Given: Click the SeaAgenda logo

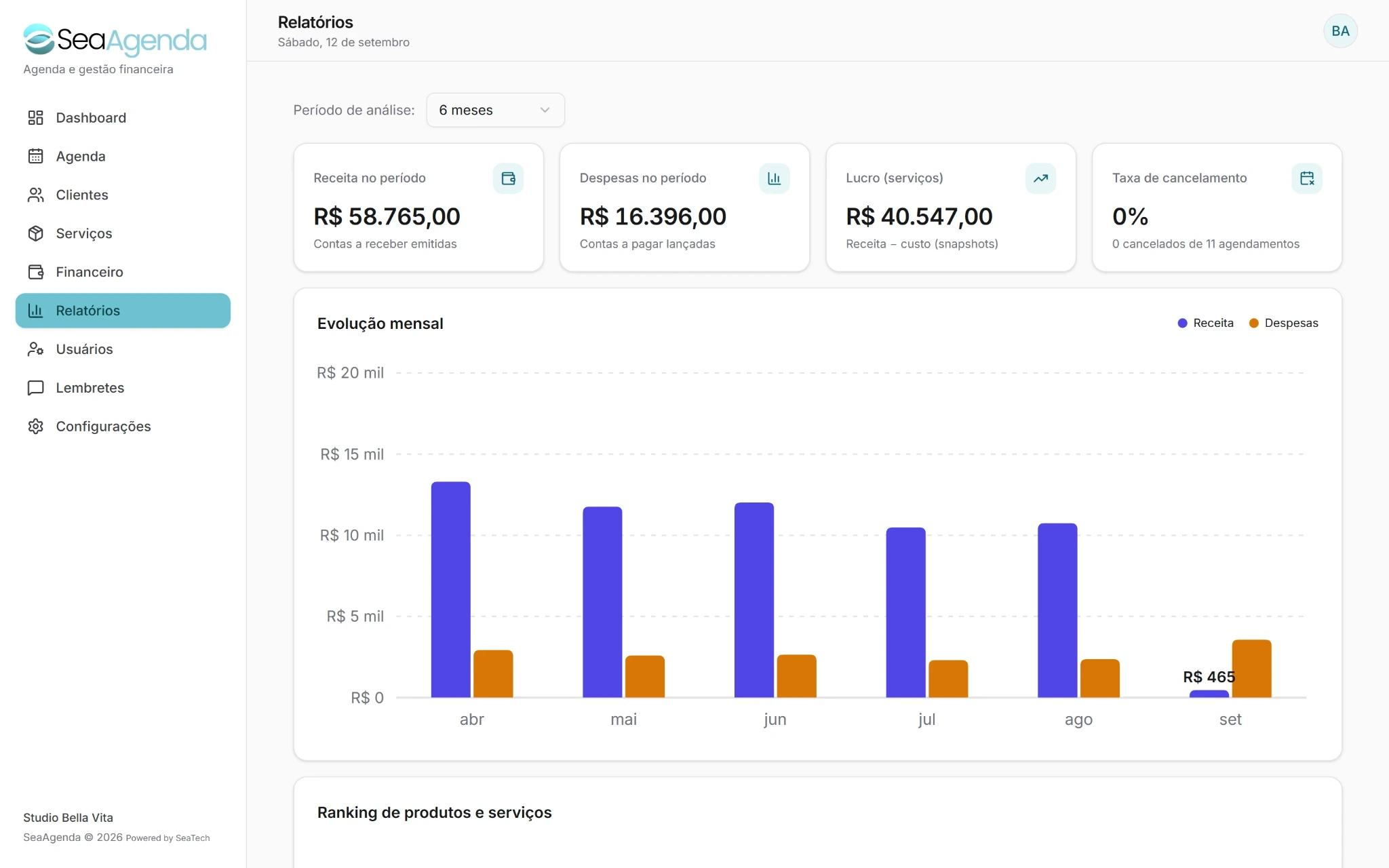Looking at the screenshot, I should coord(115,40).
